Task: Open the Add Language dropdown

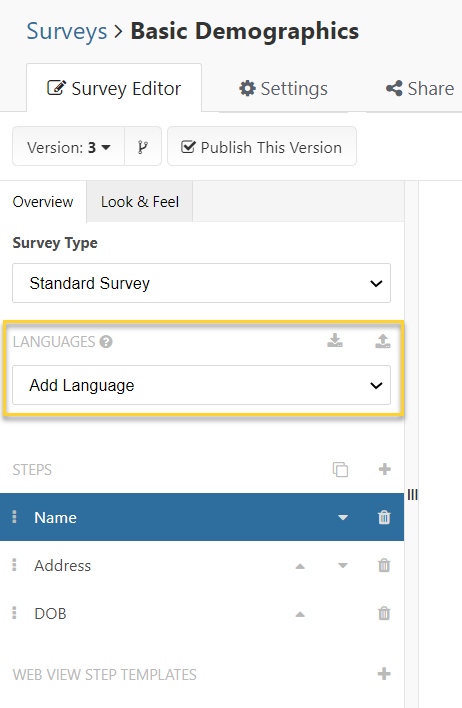Action: (x=201, y=385)
